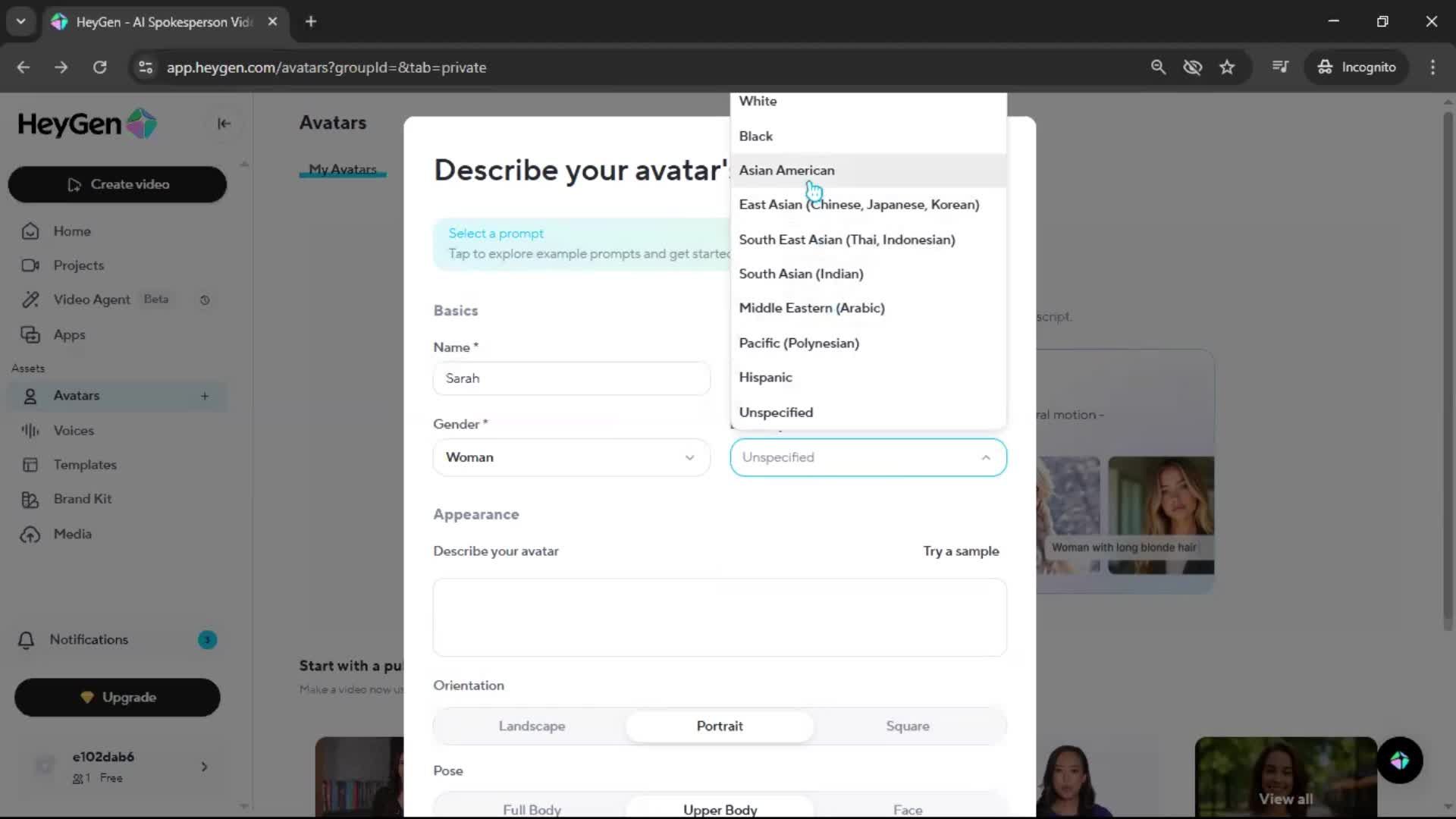Collapse the HeyGen sidebar panel

[224, 124]
